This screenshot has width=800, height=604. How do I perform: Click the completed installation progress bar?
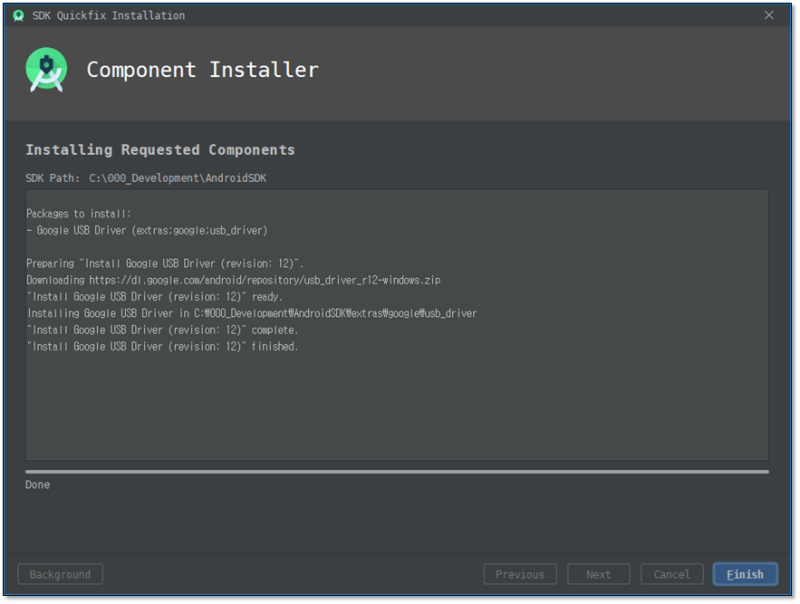(x=397, y=472)
